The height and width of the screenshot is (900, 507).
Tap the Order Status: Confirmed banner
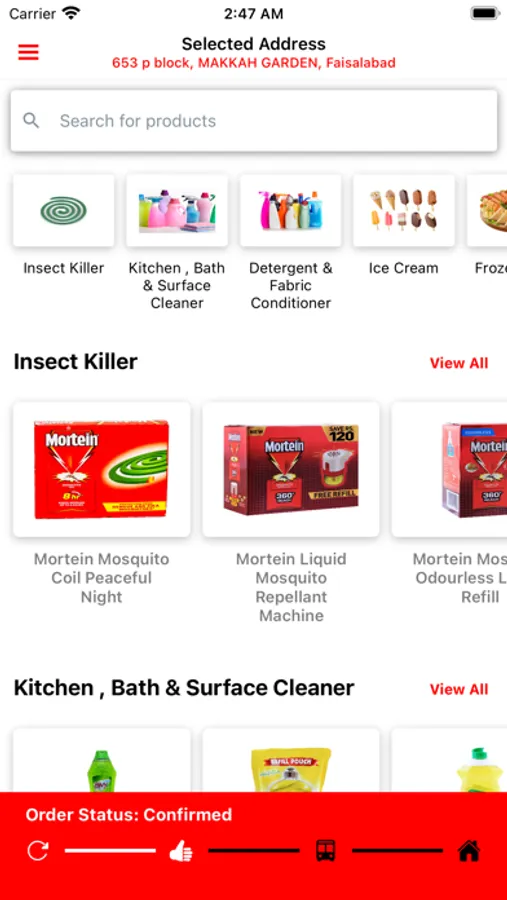[x=253, y=846]
